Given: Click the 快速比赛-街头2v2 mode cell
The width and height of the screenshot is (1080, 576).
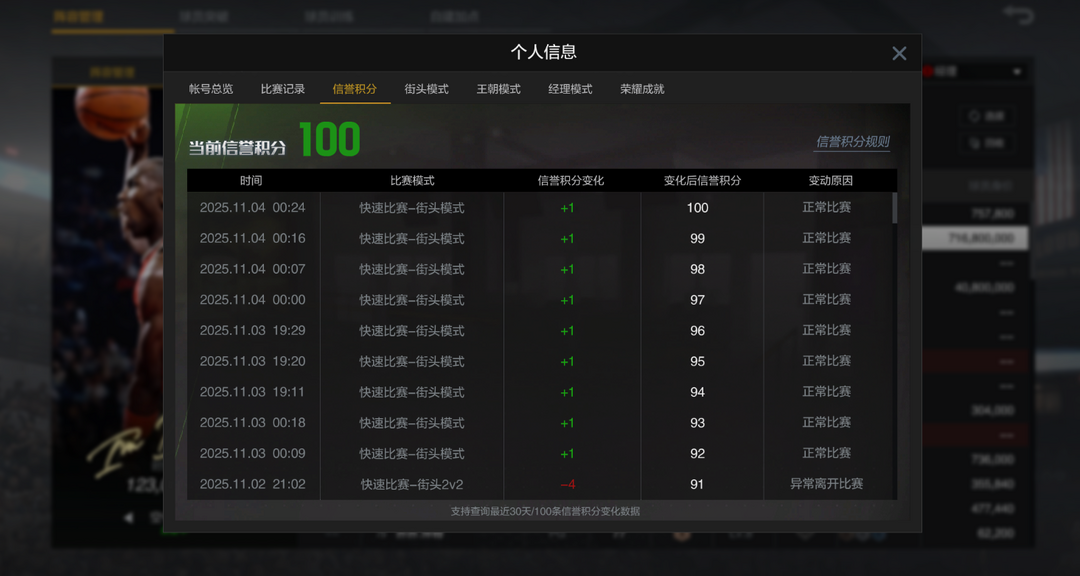Looking at the screenshot, I should 412,484.
